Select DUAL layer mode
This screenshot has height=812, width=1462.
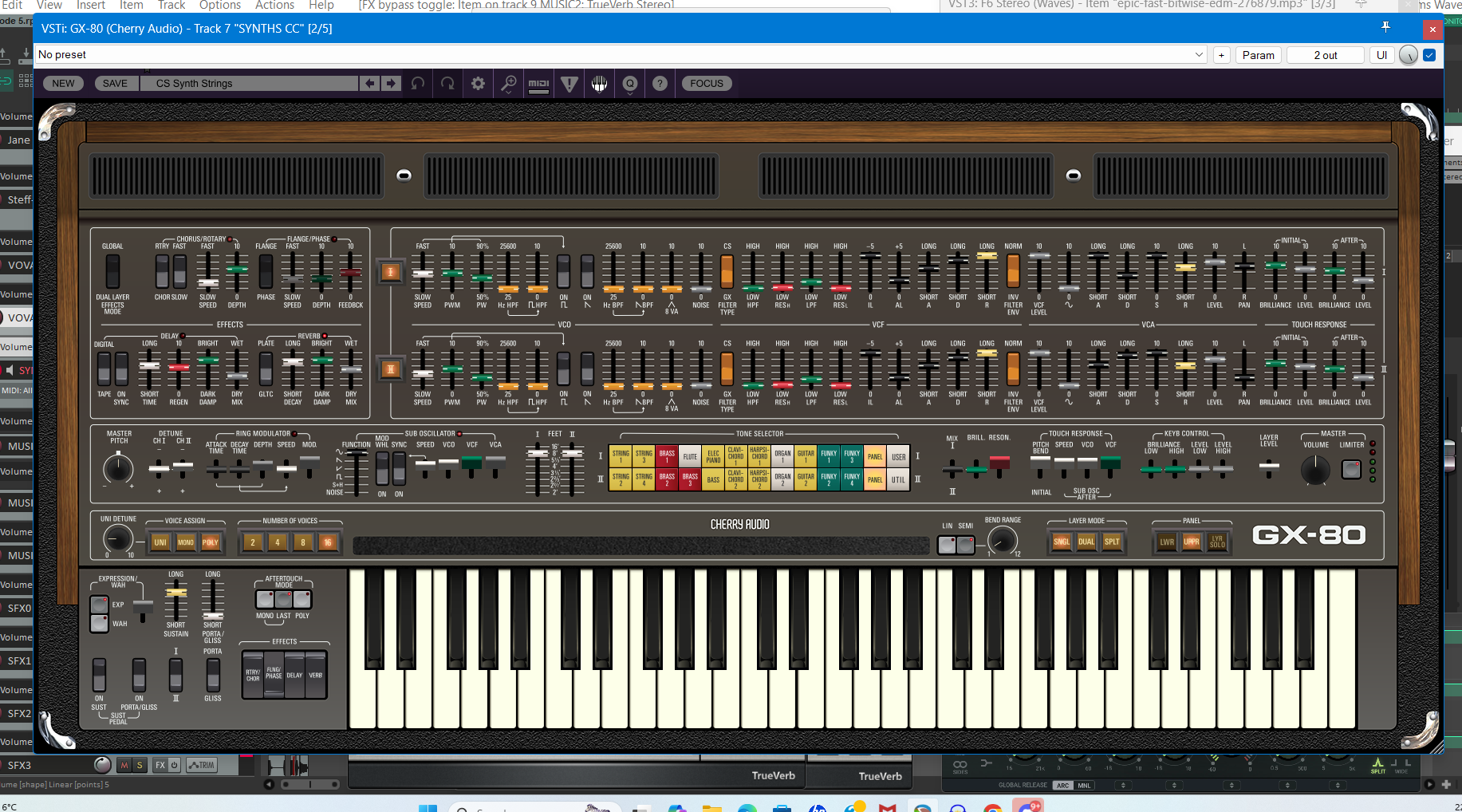(x=1086, y=542)
